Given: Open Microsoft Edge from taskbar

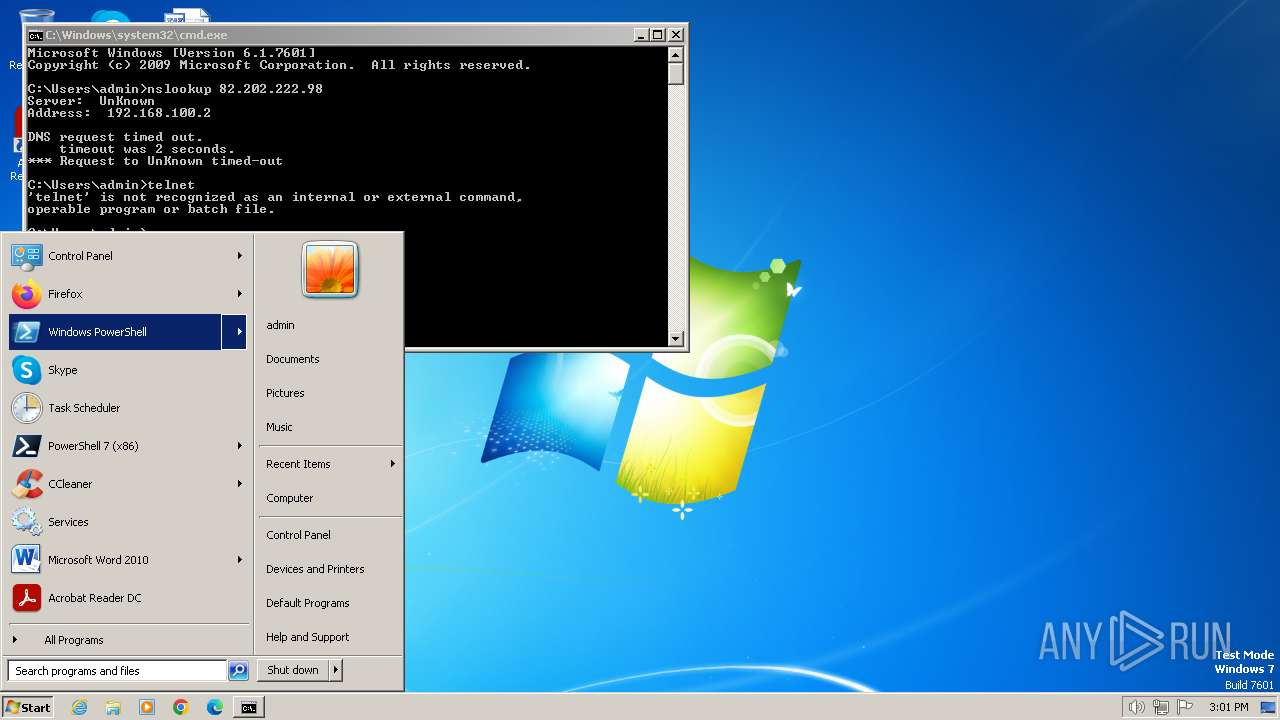Looking at the screenshot, I should [215, 707].
